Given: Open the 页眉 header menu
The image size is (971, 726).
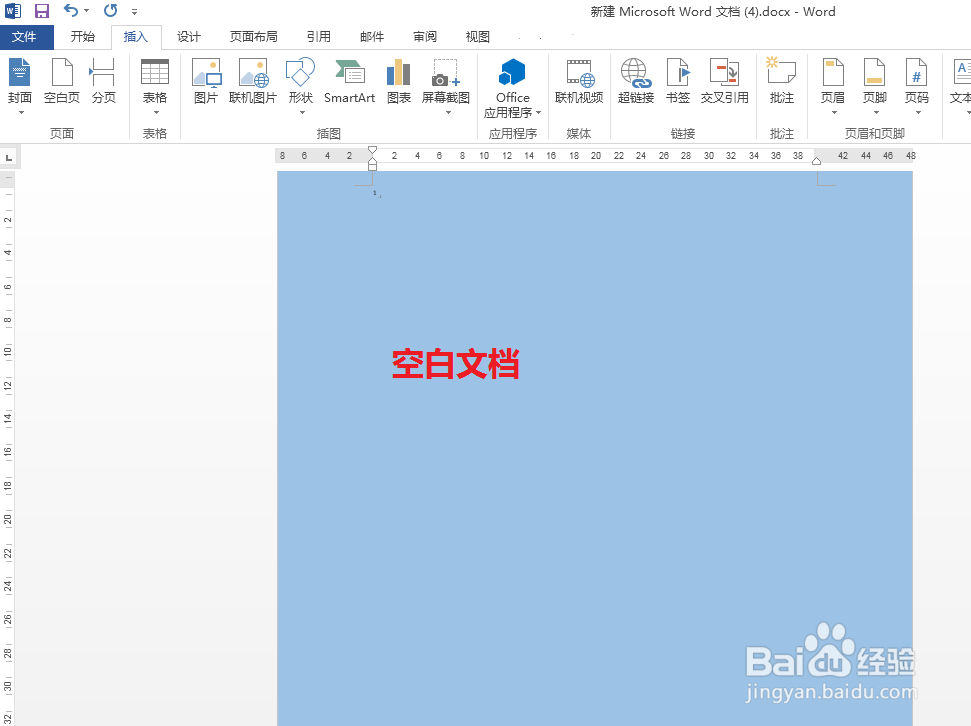Looking at the screenshot, I should 833,86.
